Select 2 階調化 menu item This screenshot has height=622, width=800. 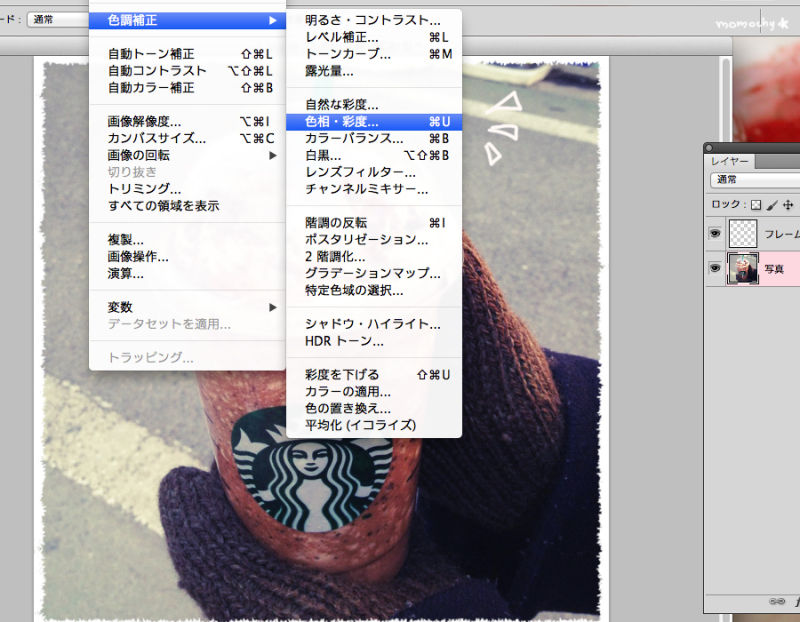pos(374,256)
